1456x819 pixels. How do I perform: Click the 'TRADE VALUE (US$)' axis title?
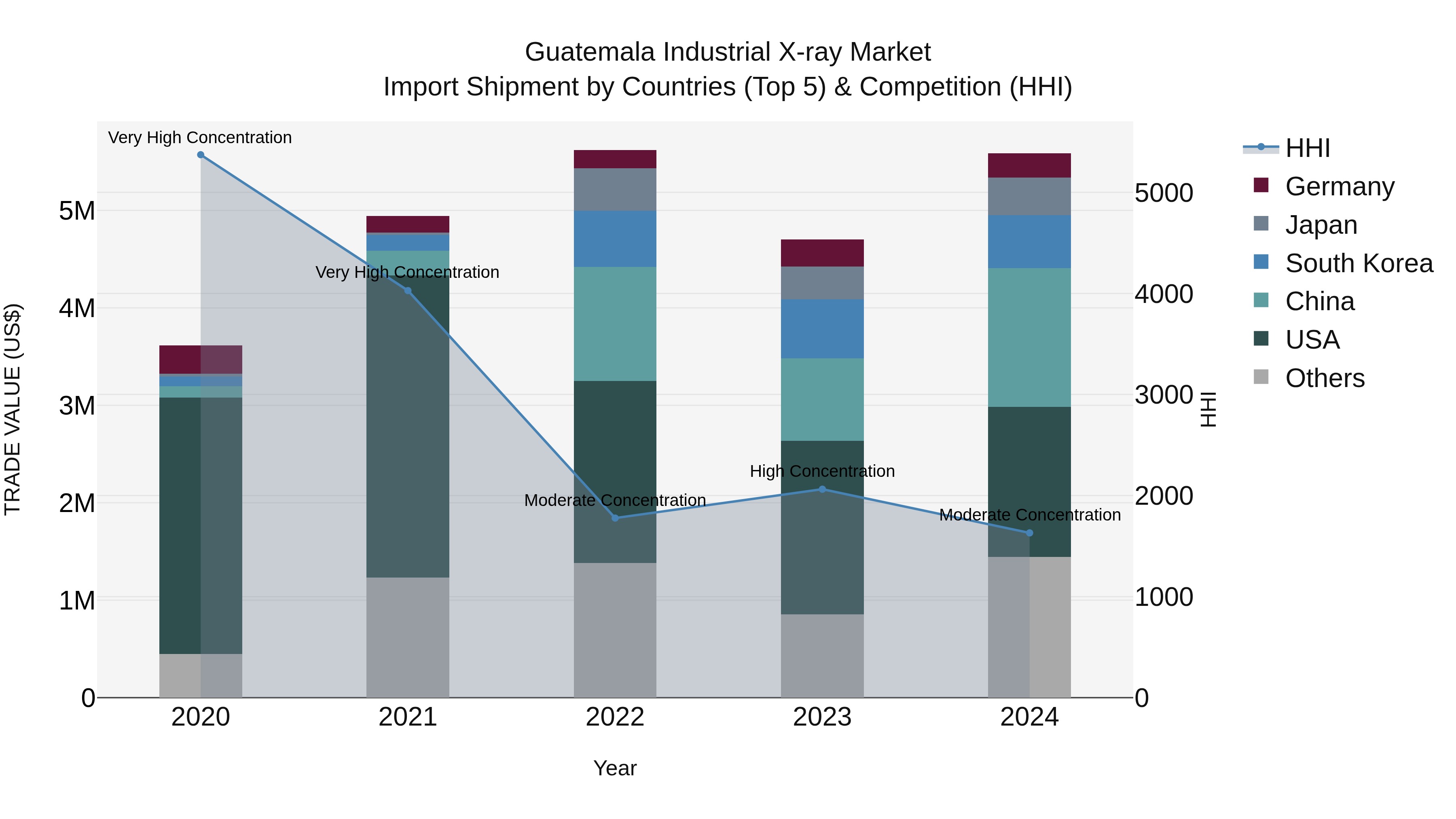point(13,409)
